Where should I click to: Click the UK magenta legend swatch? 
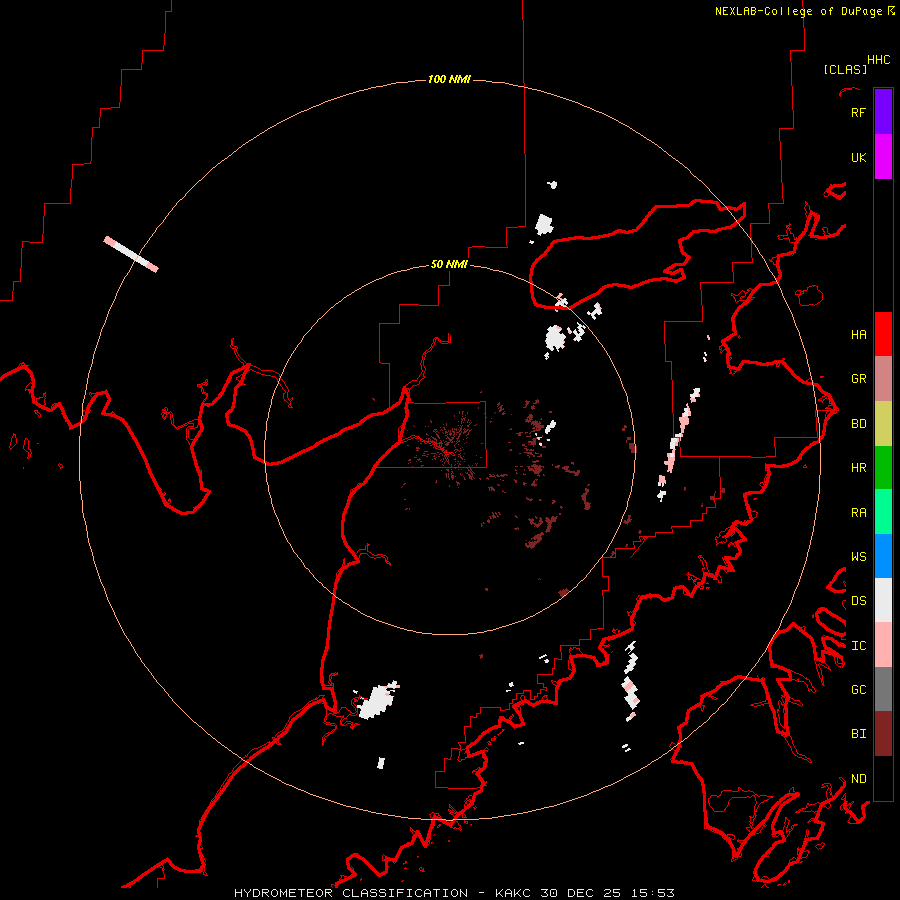click(883, 157)
